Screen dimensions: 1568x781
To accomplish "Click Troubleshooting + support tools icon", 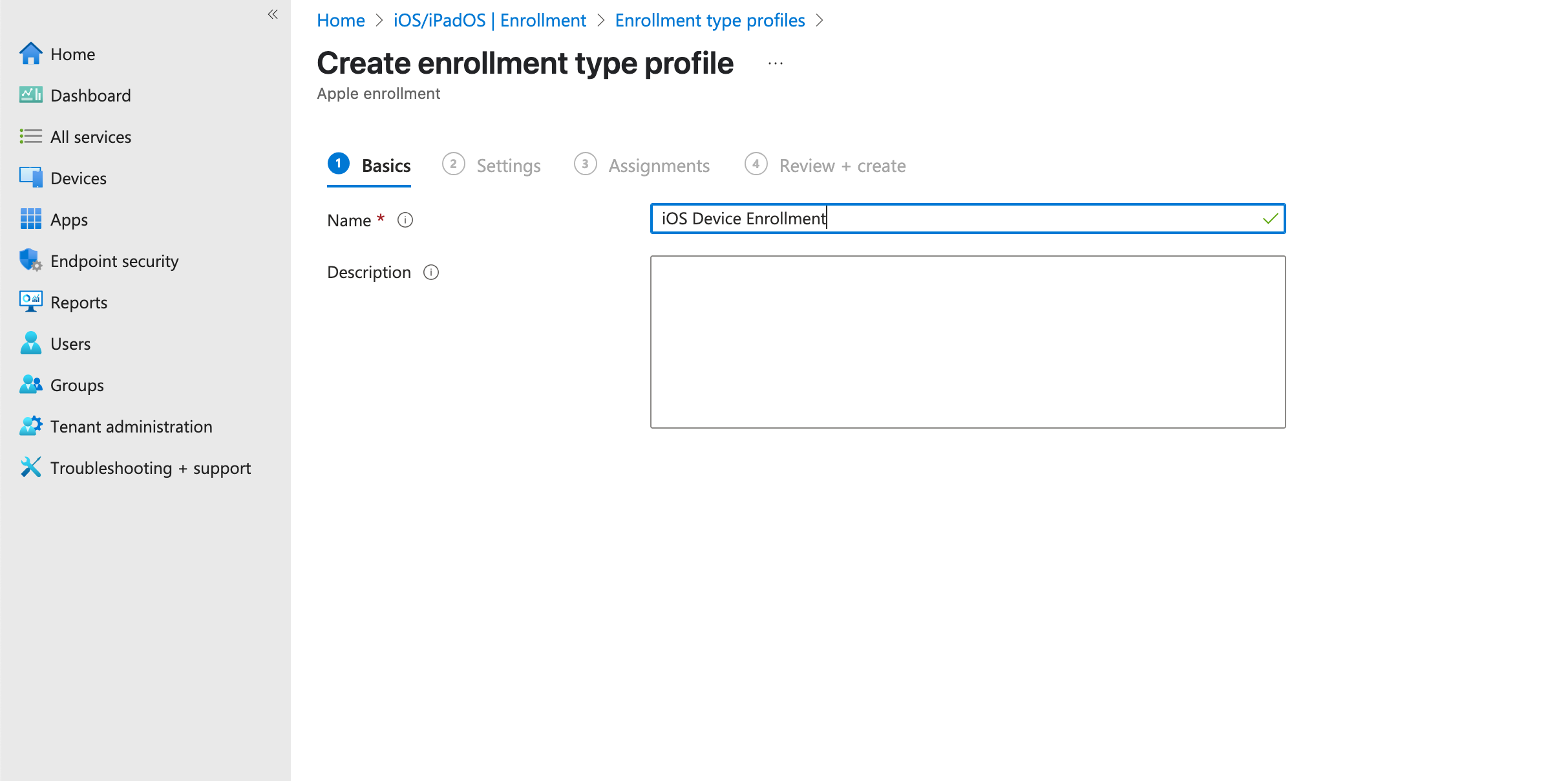I will 30,467.
